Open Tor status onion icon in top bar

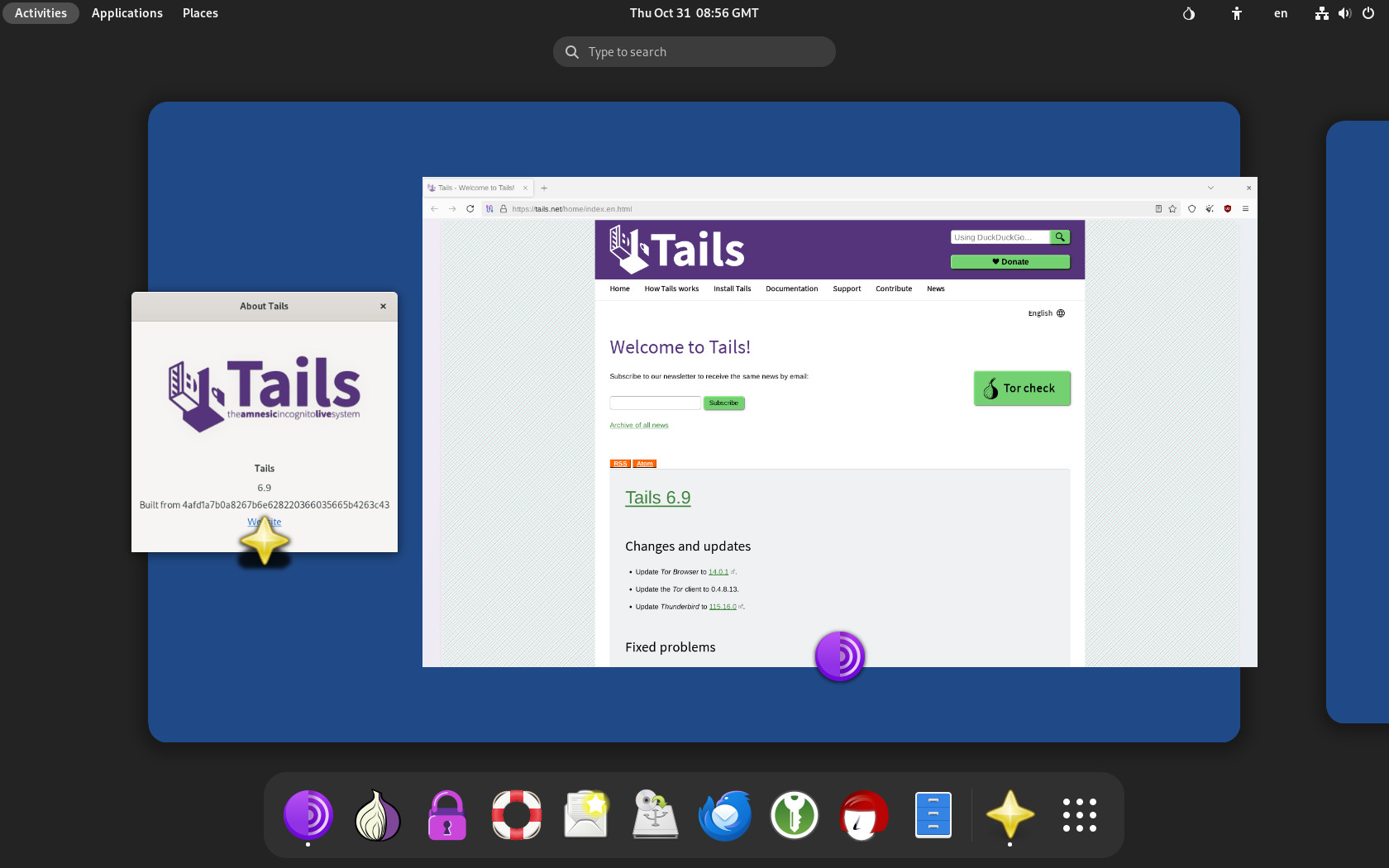(x=1189, y=13)
